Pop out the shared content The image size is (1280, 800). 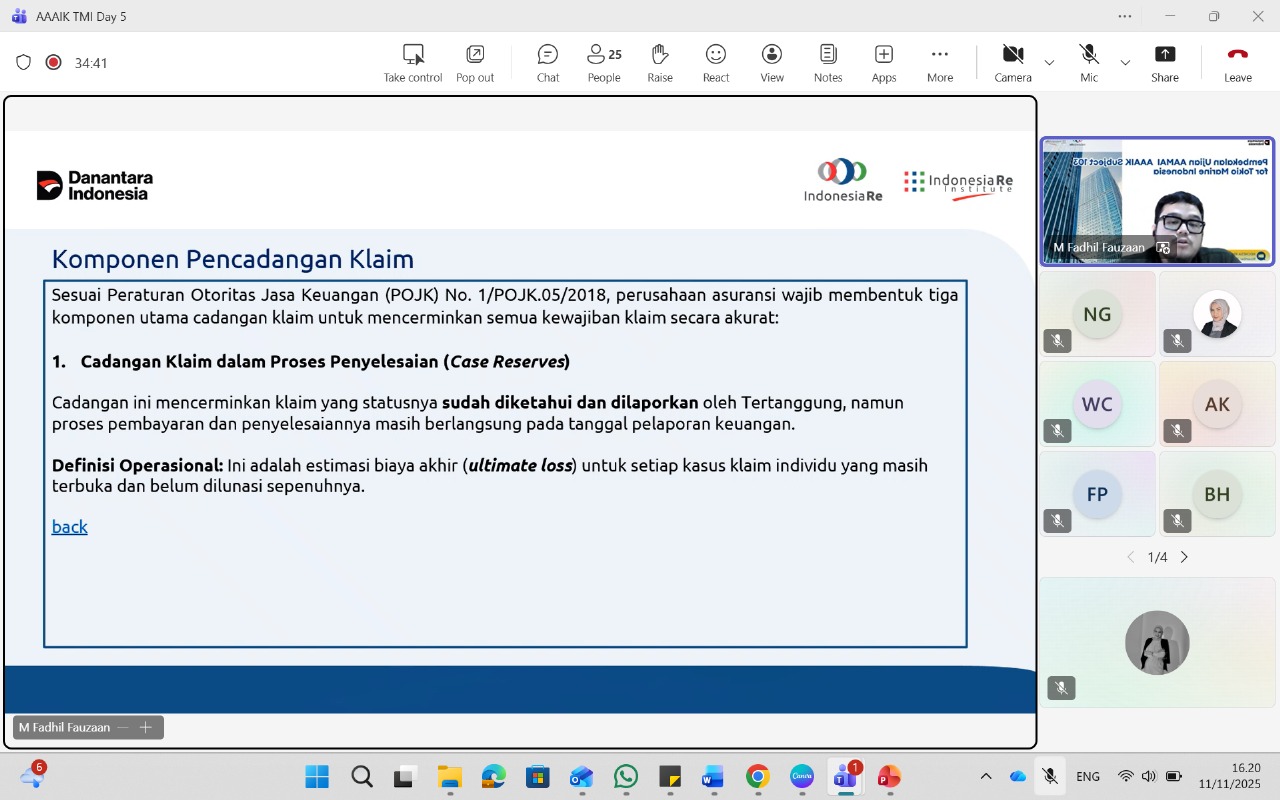tap(475, 63)
